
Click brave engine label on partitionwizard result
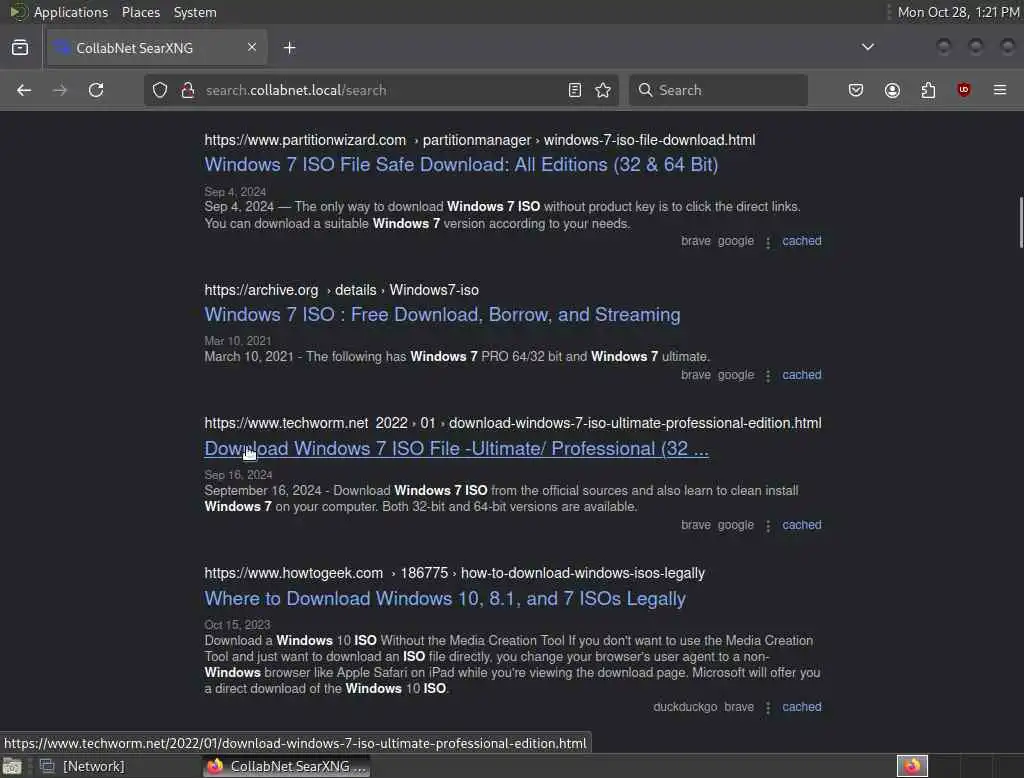696,241
